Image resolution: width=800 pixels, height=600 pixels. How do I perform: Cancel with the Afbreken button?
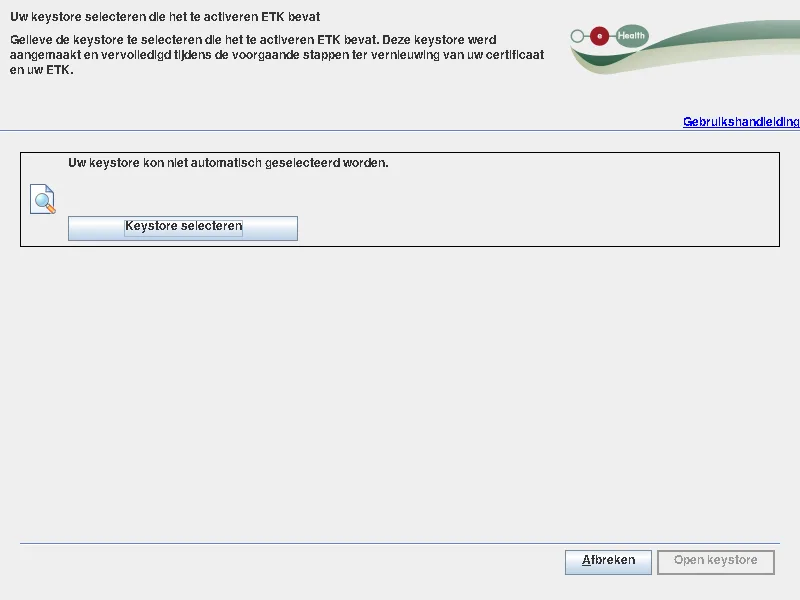[608, 562]
